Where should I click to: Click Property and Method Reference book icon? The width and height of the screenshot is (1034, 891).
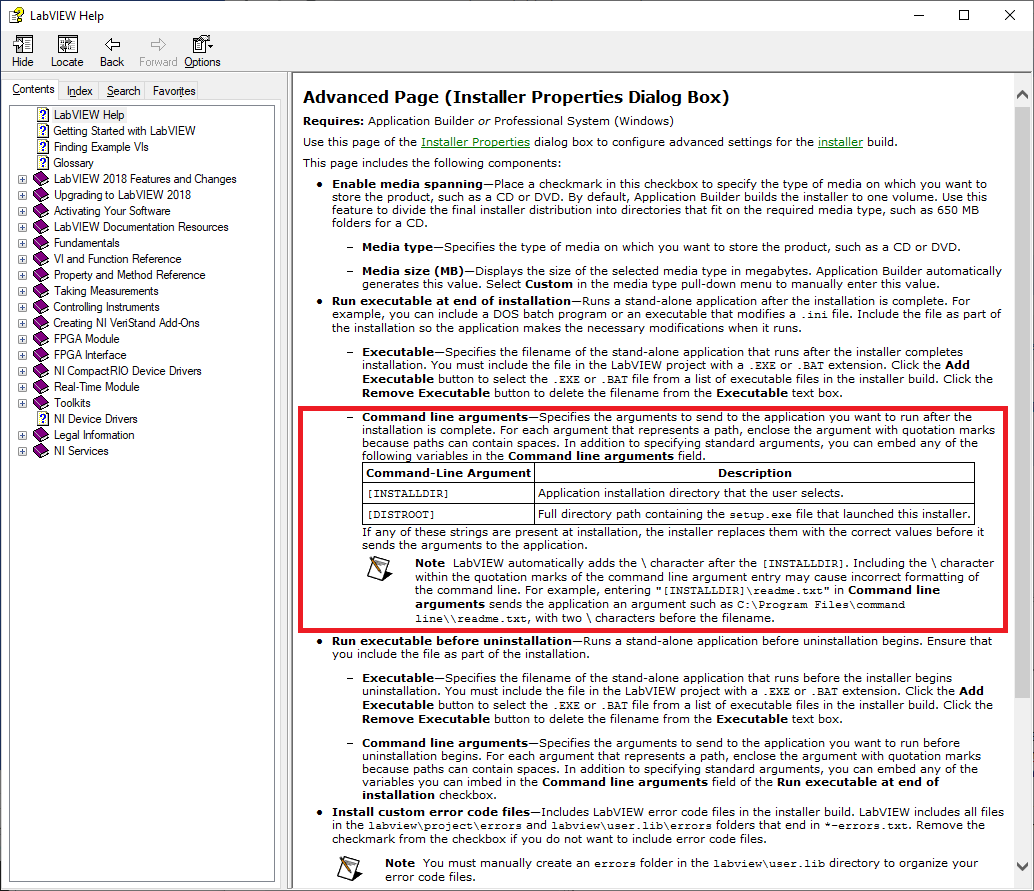tap(41, 275)
